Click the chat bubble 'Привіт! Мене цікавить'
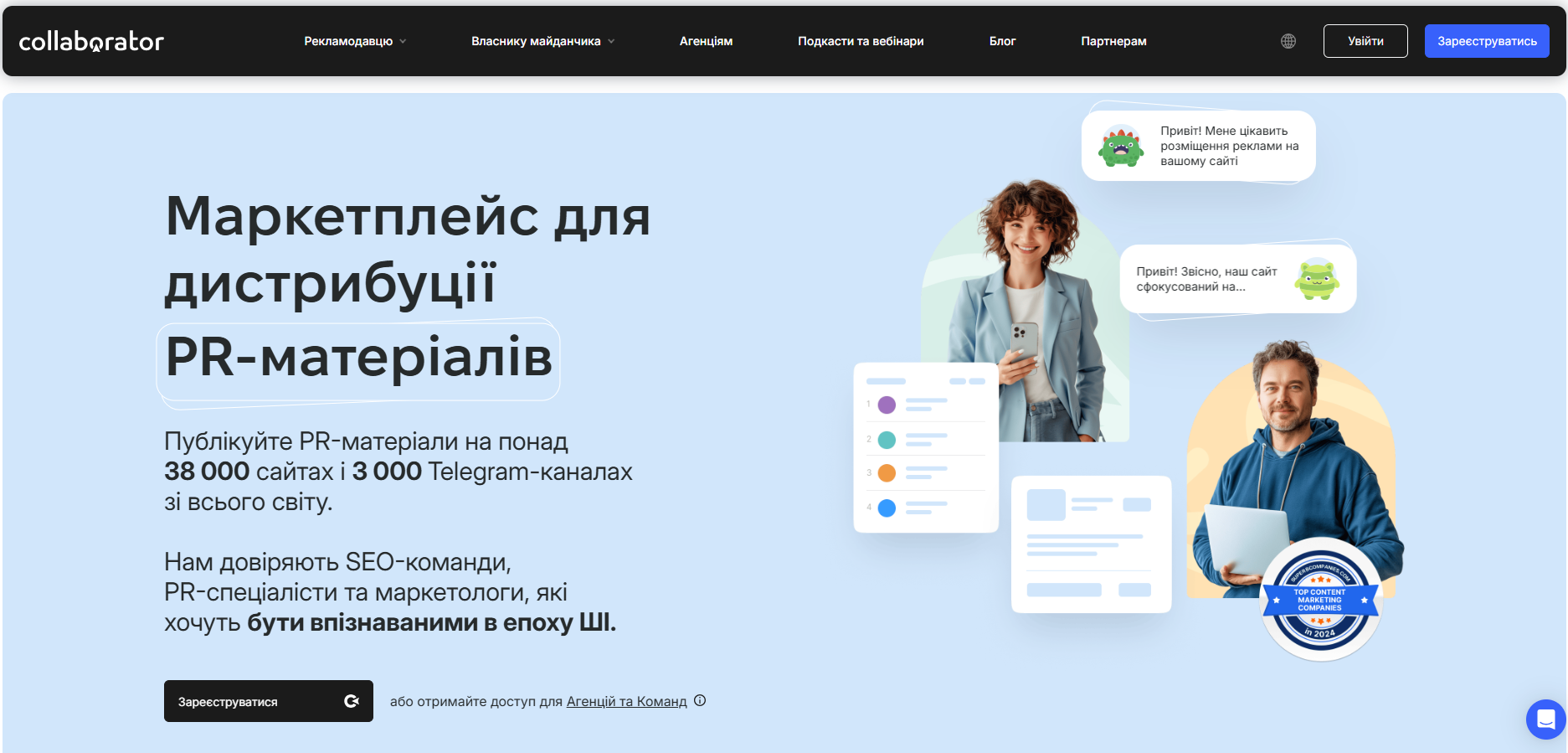Viewport: 1568px width, 753px height. pos(1199,146)
